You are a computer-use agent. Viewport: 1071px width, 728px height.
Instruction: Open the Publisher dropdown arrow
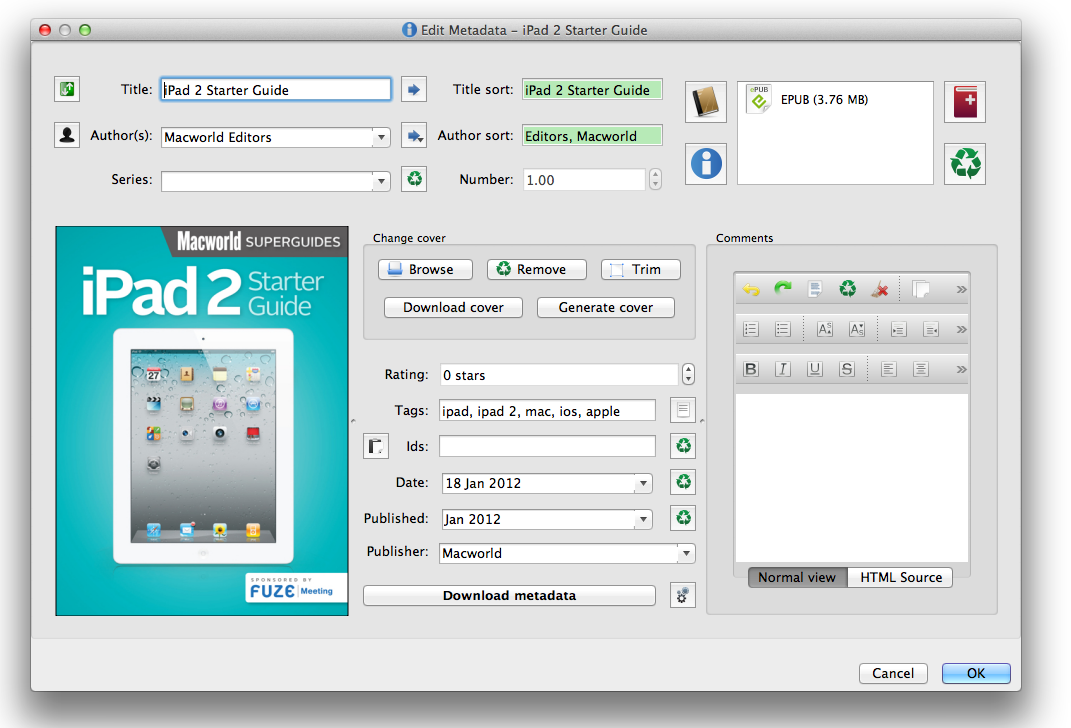pos(686,553)
